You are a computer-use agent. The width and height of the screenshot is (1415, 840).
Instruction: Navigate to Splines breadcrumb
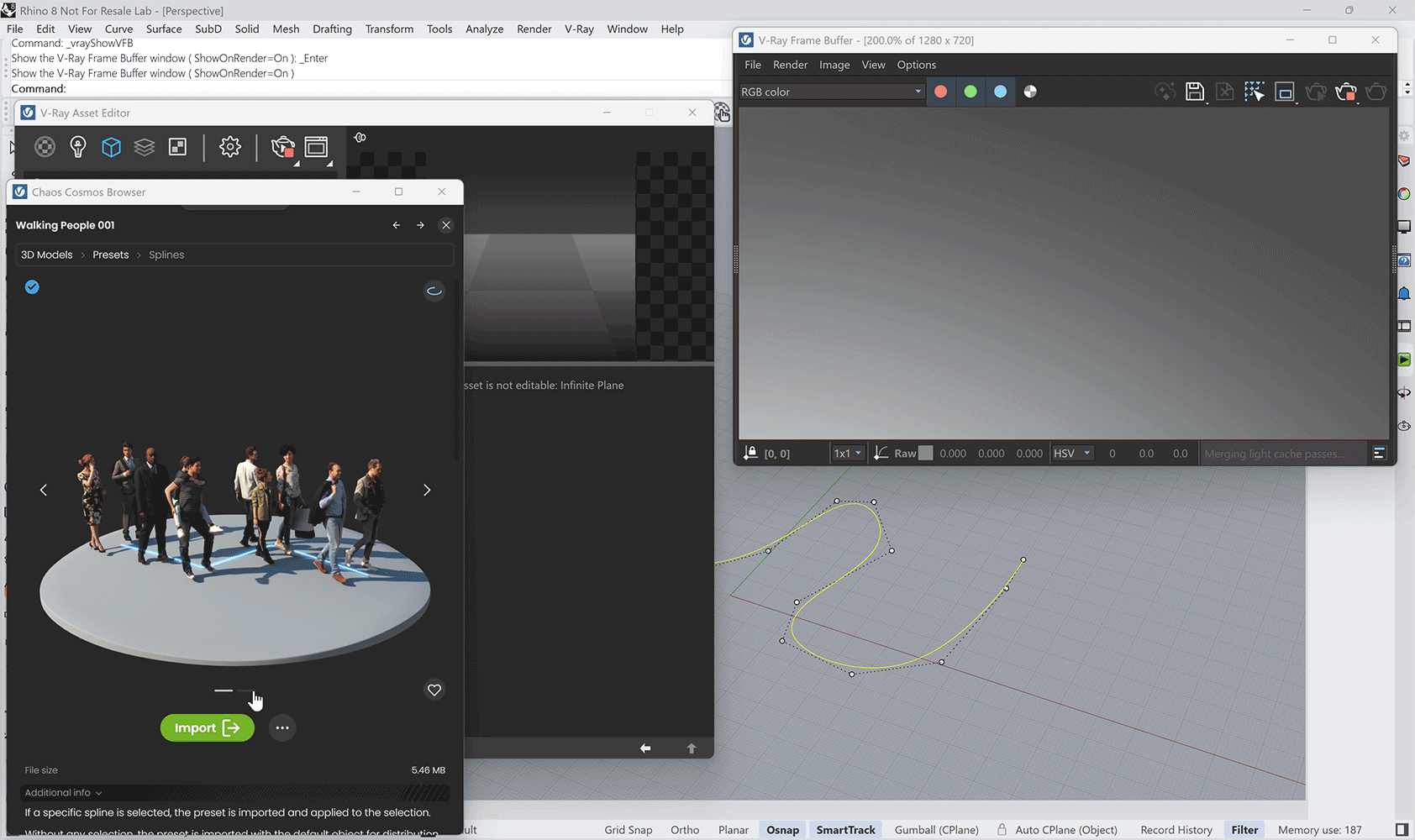(x=166, y=255)
